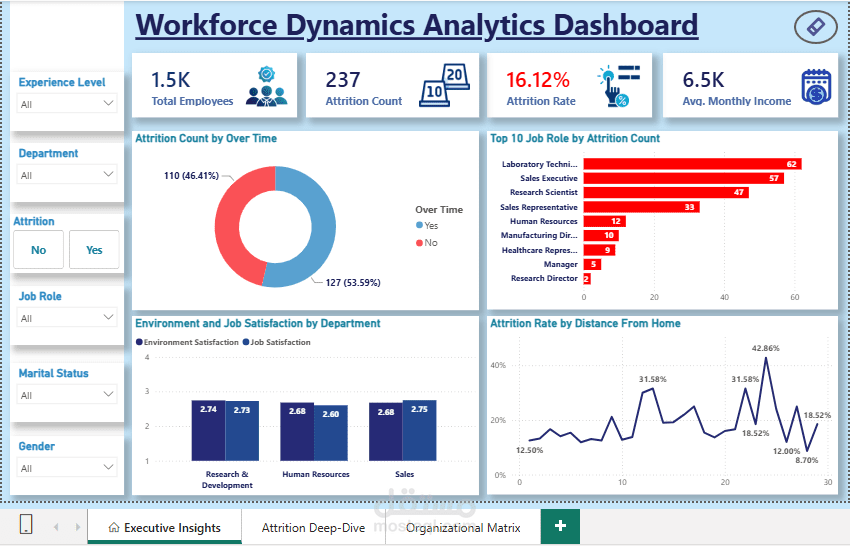Click the 16.12% Attrition Rate value
This screenshot has height=546, width=850.
[538, 80]
